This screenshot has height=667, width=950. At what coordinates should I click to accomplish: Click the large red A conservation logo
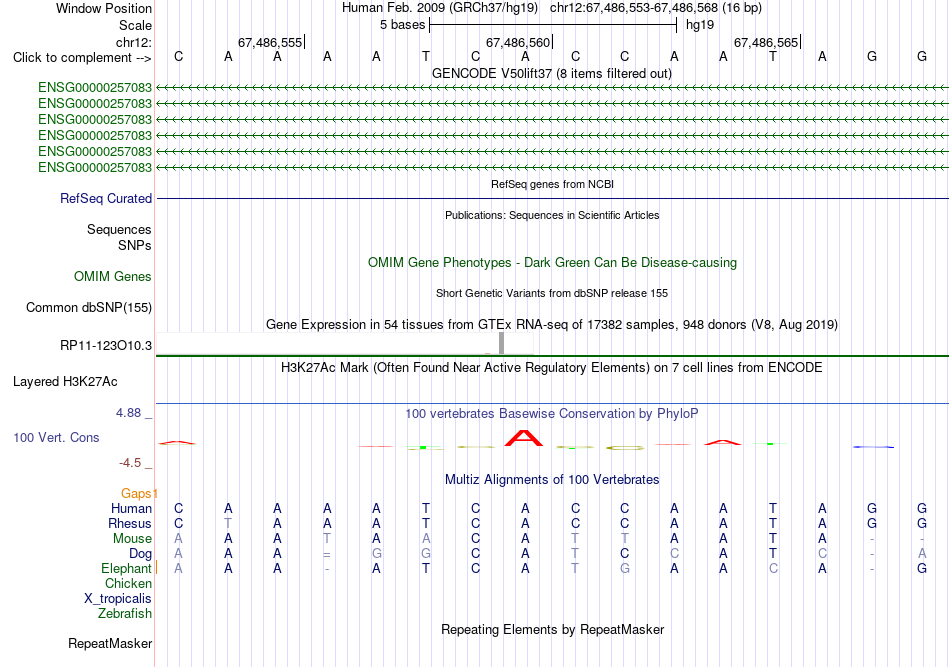(524, 438)
